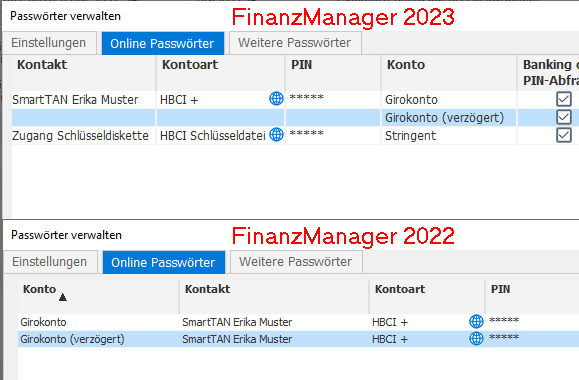Uncheck the Girokonto (verzögert) checkbox

point(563,117)
